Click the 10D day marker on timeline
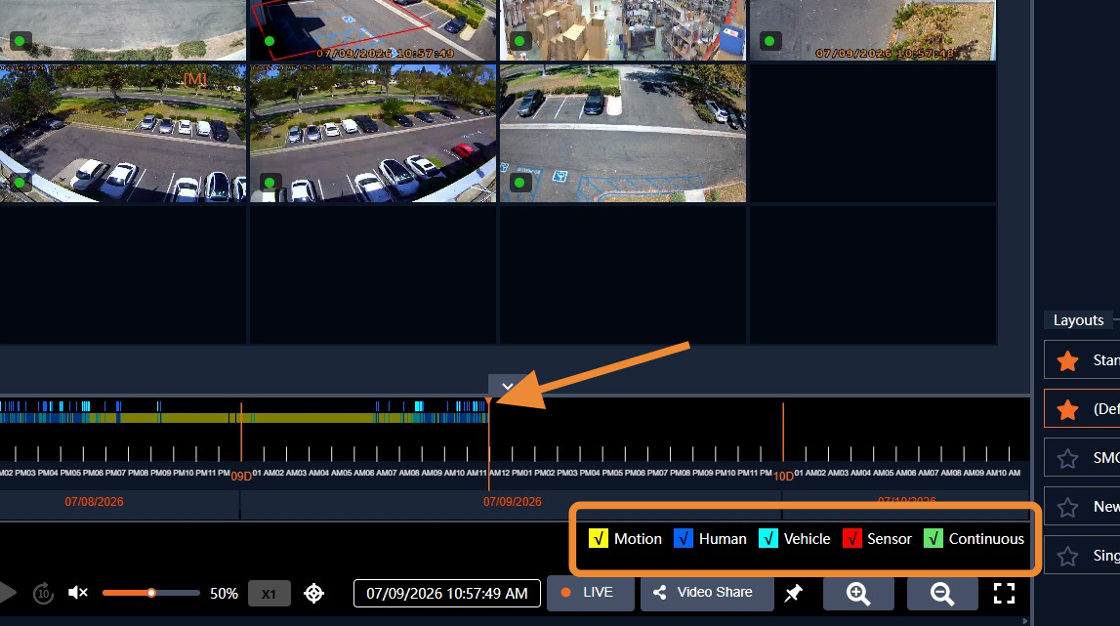 click(784, 476)
